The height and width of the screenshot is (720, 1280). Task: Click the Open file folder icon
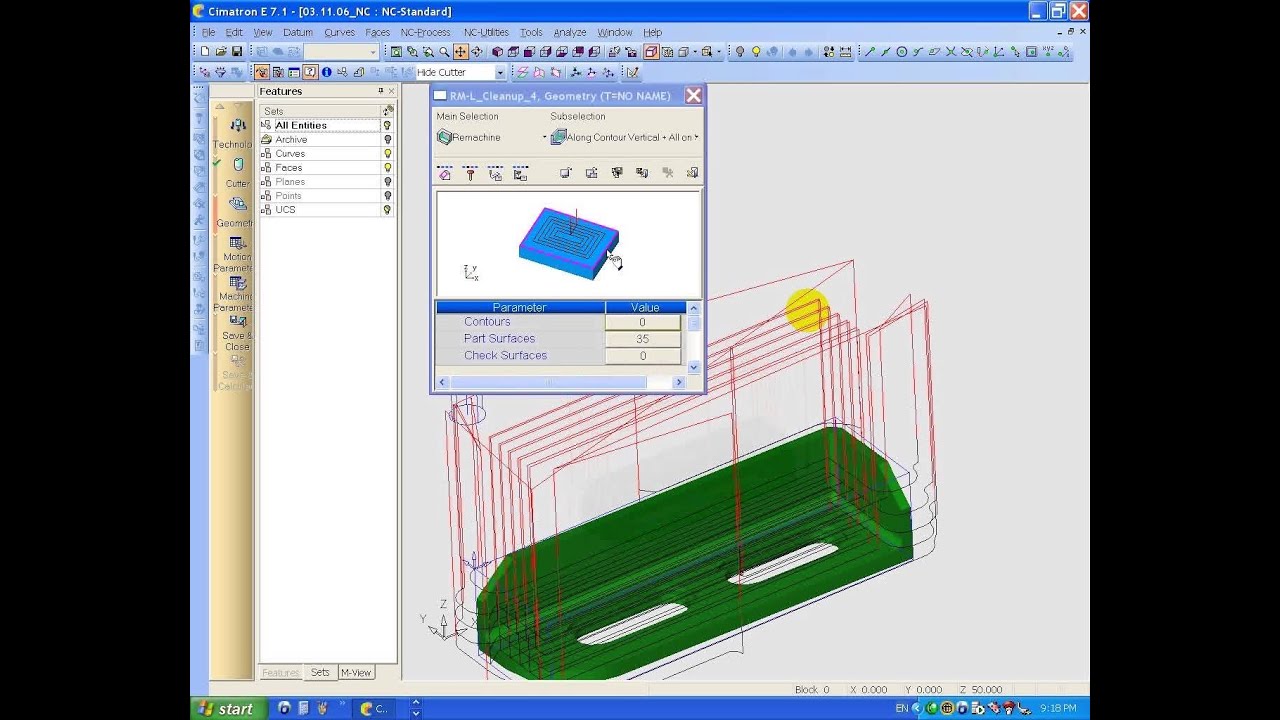[x=221, y=51]
